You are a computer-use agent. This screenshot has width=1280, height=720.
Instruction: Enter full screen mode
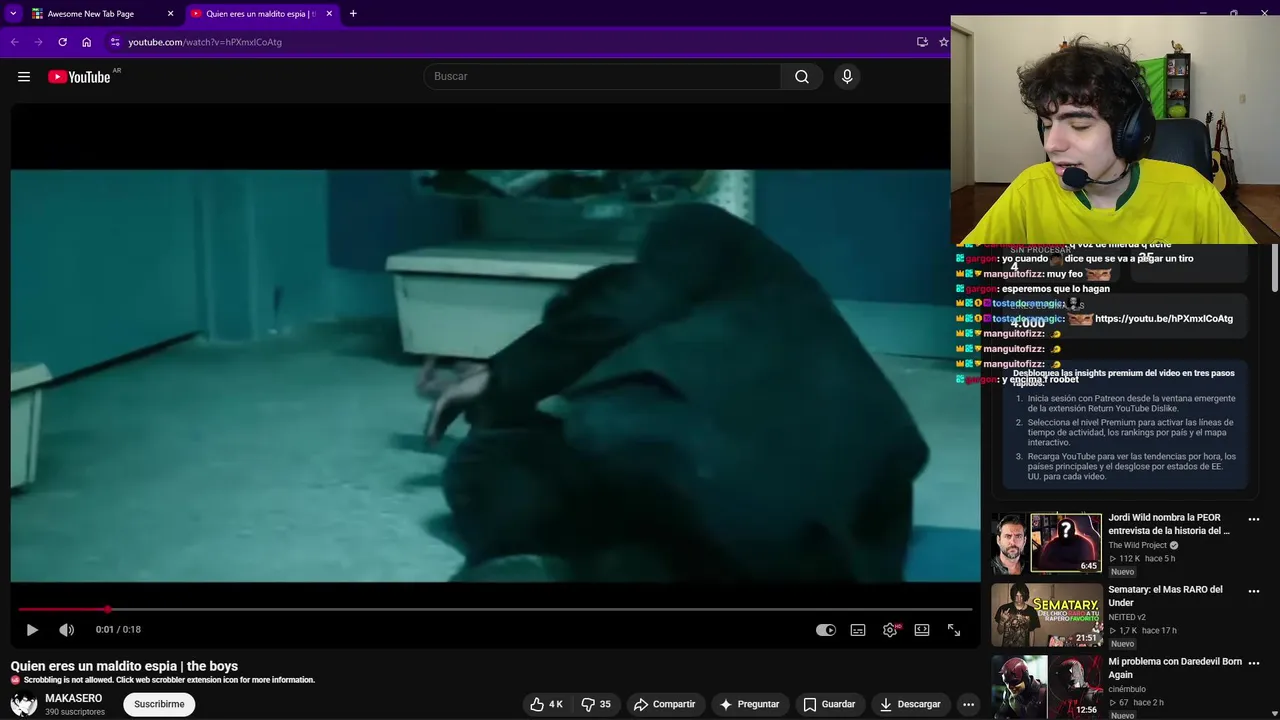point(954,630)
